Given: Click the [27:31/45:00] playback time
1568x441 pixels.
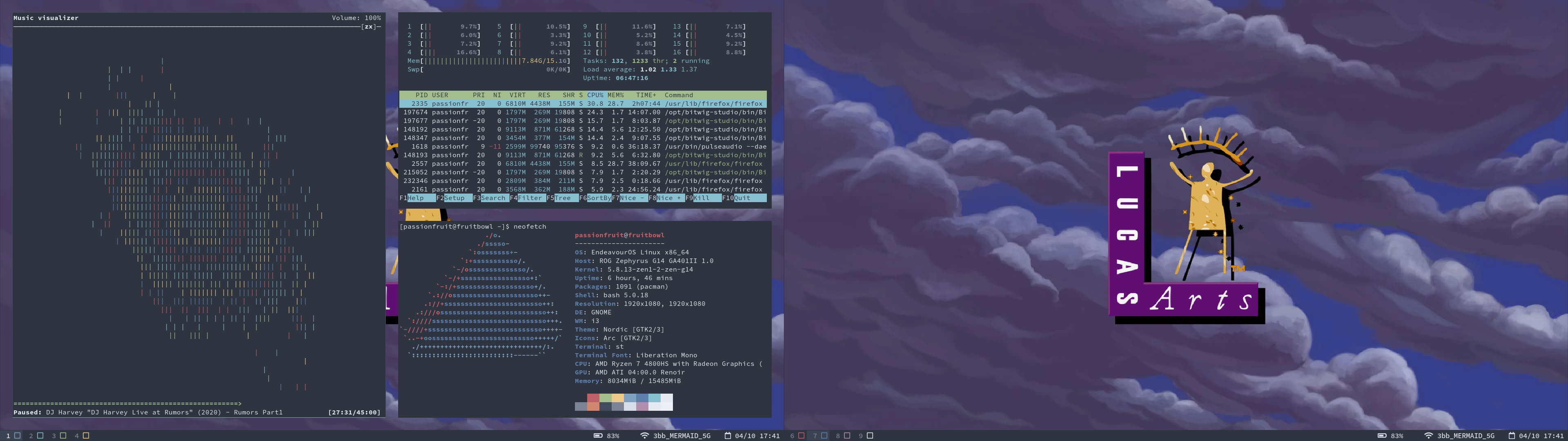Looking at the screenshot, I should click(354, 412).
